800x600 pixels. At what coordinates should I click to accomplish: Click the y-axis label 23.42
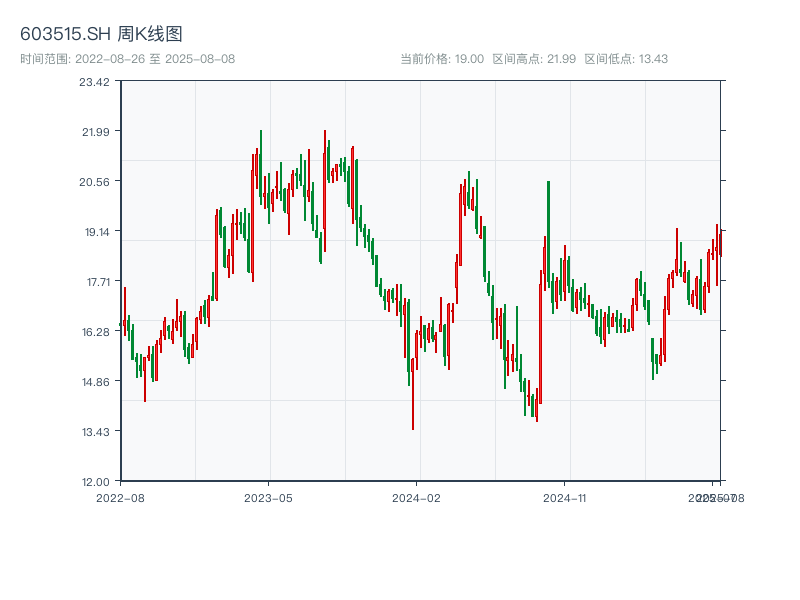pos(94,82)
